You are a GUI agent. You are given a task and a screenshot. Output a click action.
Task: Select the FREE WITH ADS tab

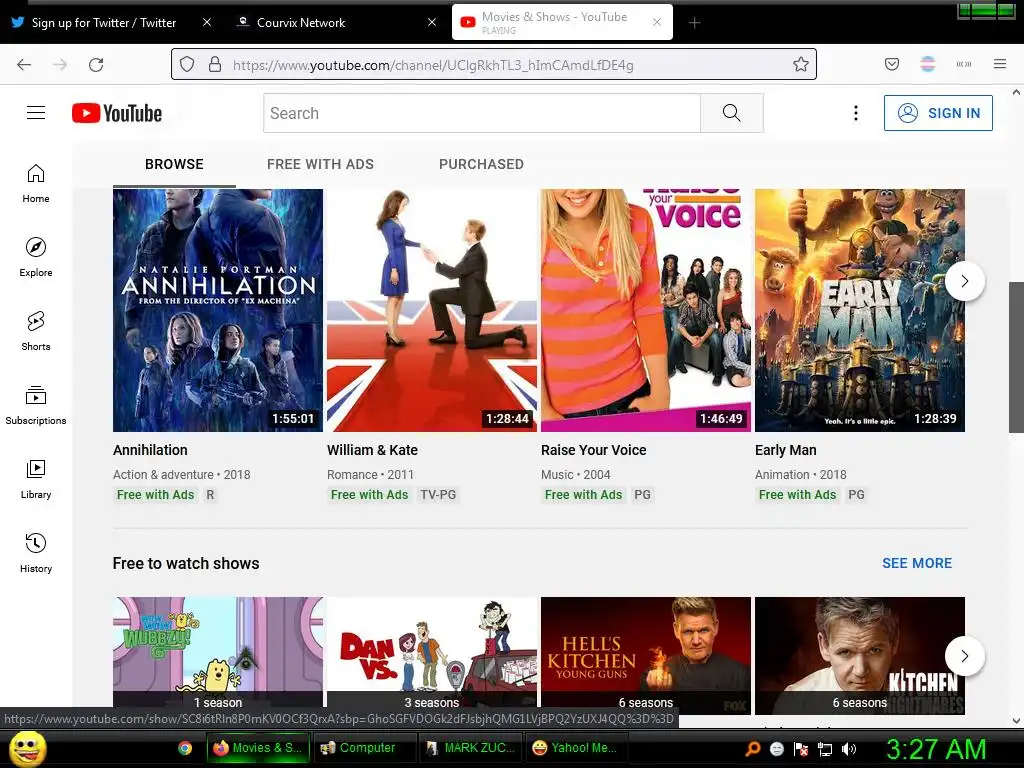click(321, 164)
